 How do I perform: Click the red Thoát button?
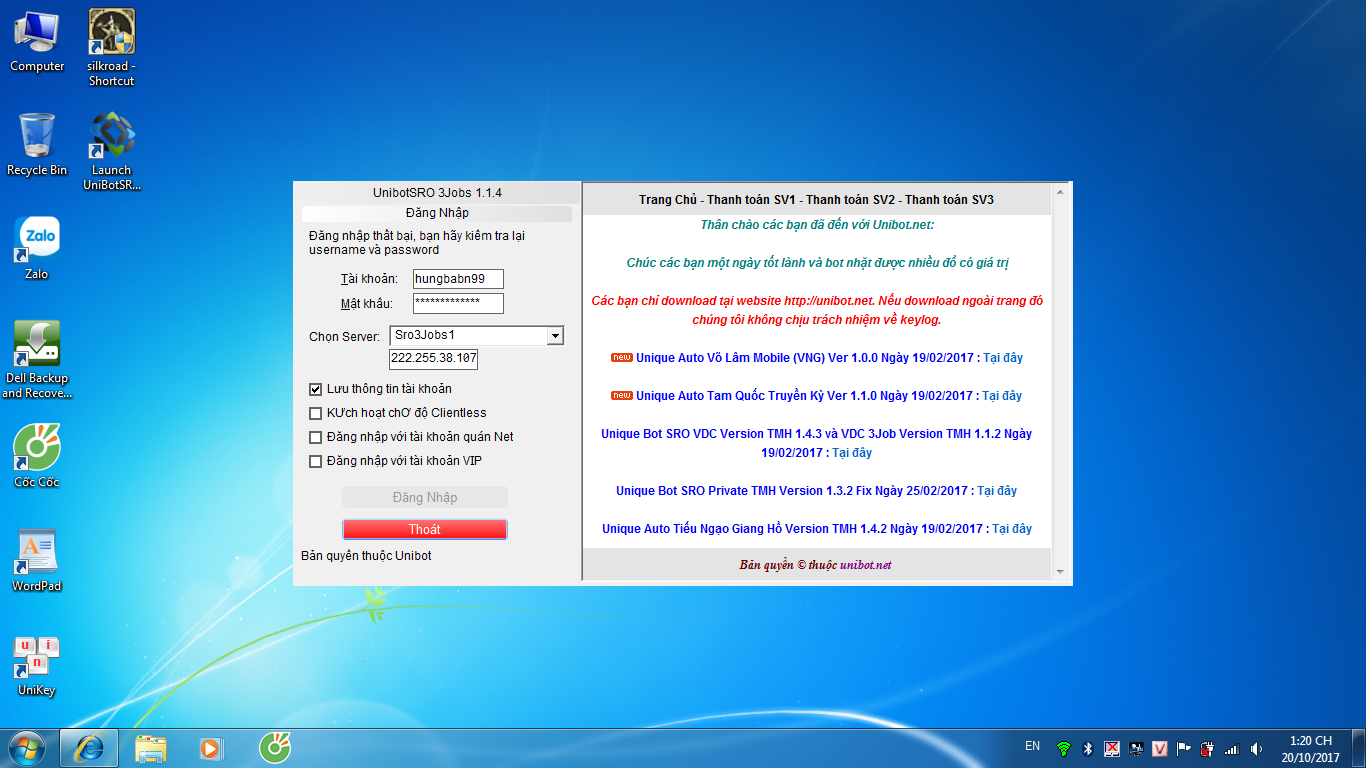[x=425, y=529]
